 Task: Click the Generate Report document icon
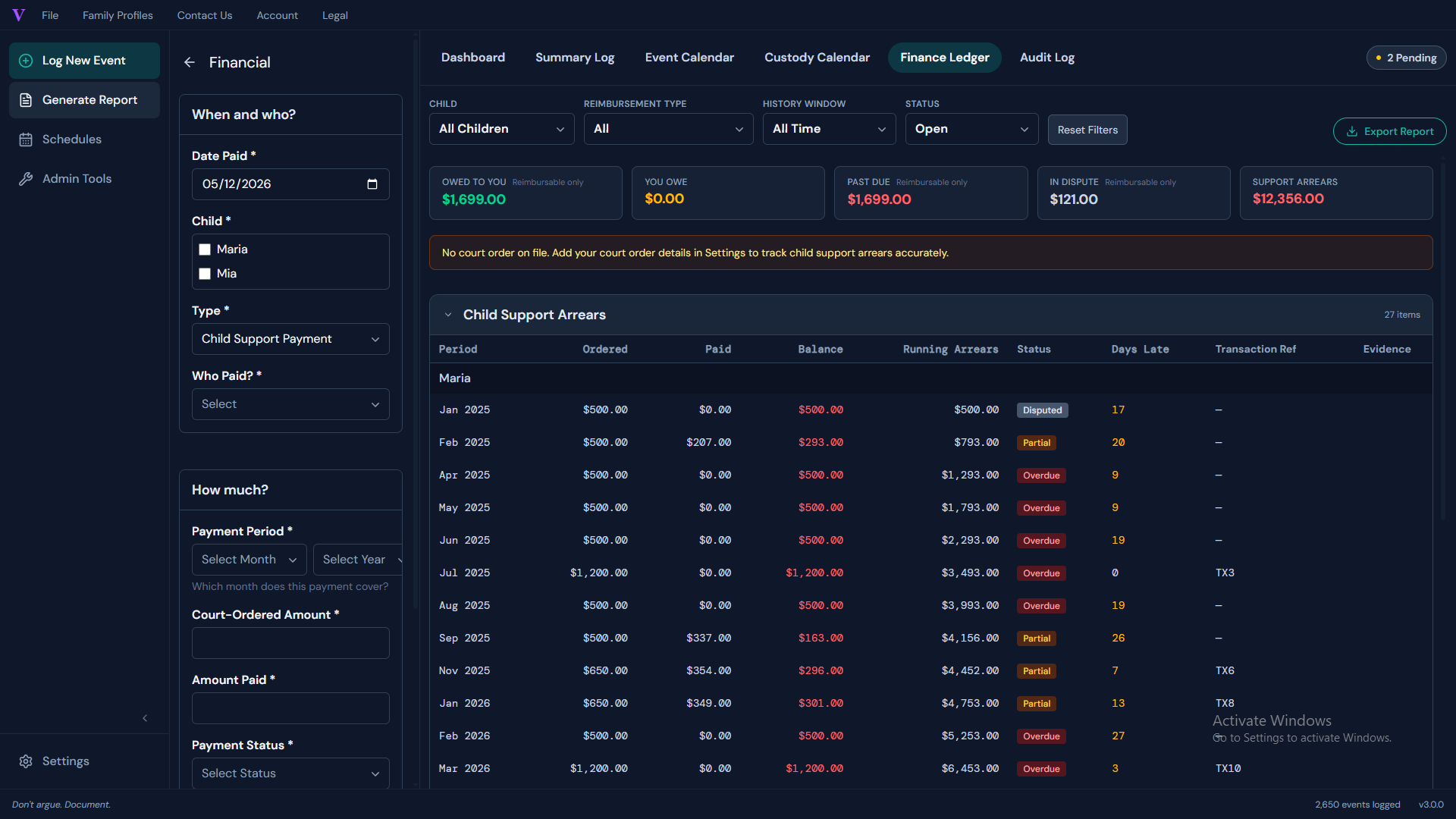click(26, 100)
